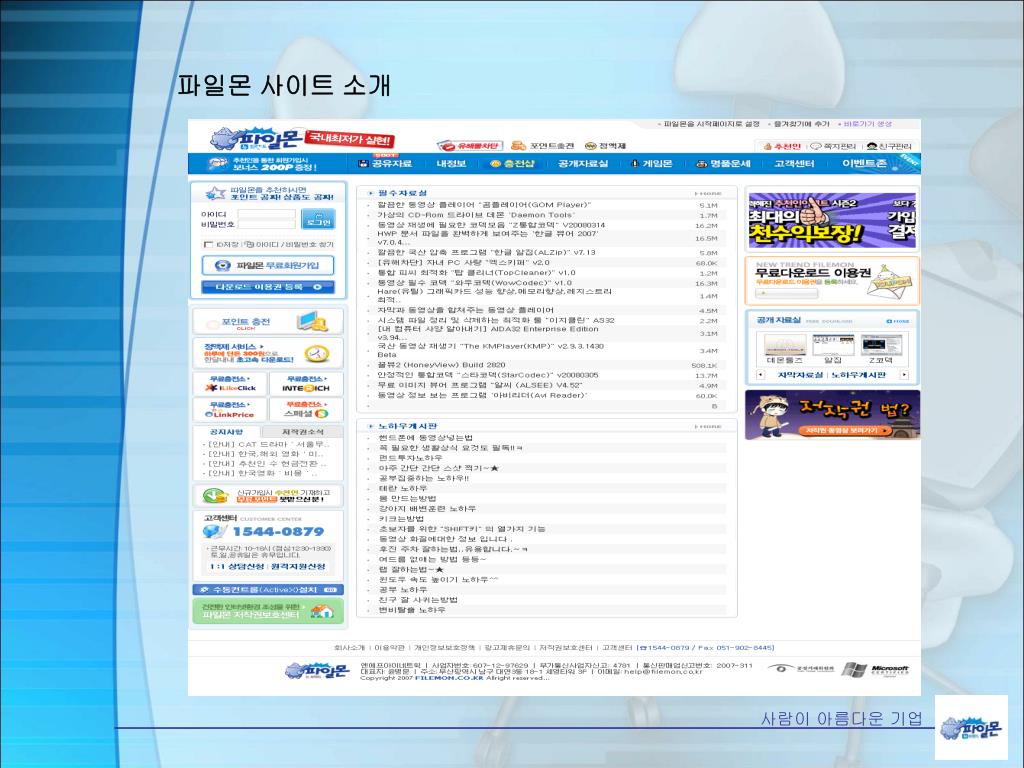Click the 파일몬 저작권보호센터 green banner
Screen dimensions: 1024x768
pos(268,611)
